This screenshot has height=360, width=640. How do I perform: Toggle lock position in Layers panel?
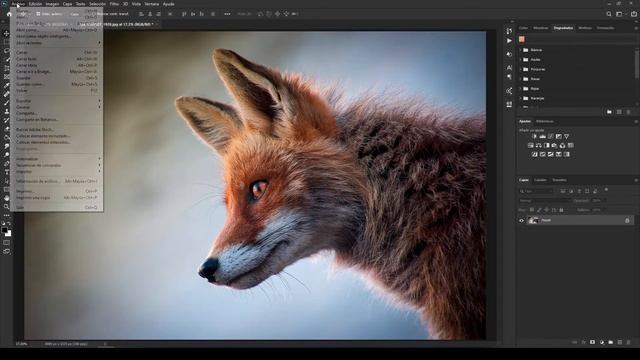coord(547,210)
